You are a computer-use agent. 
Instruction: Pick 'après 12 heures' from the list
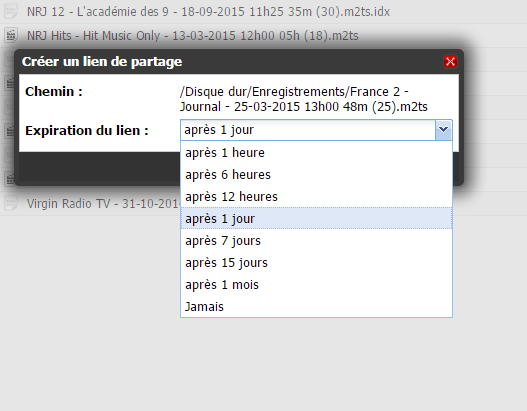point(316,197)
